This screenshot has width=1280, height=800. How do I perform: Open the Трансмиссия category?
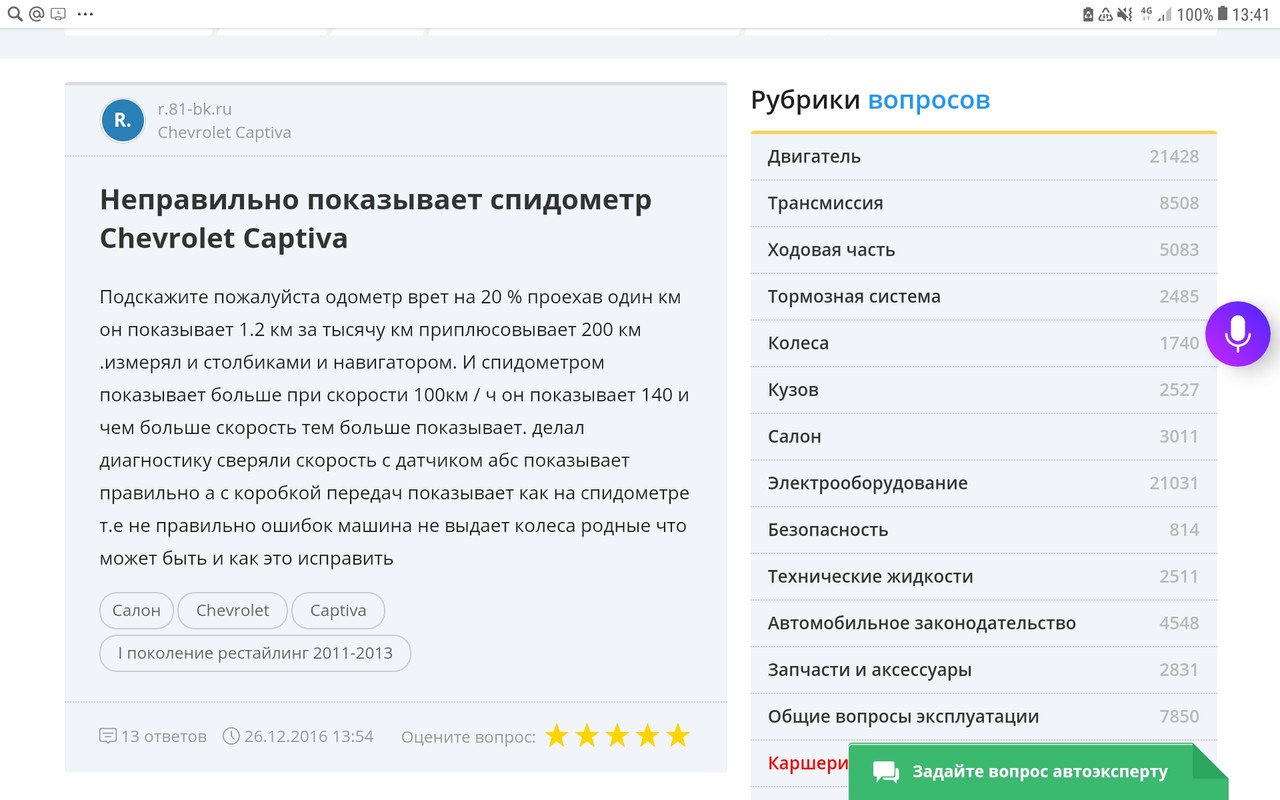(984, 203)
